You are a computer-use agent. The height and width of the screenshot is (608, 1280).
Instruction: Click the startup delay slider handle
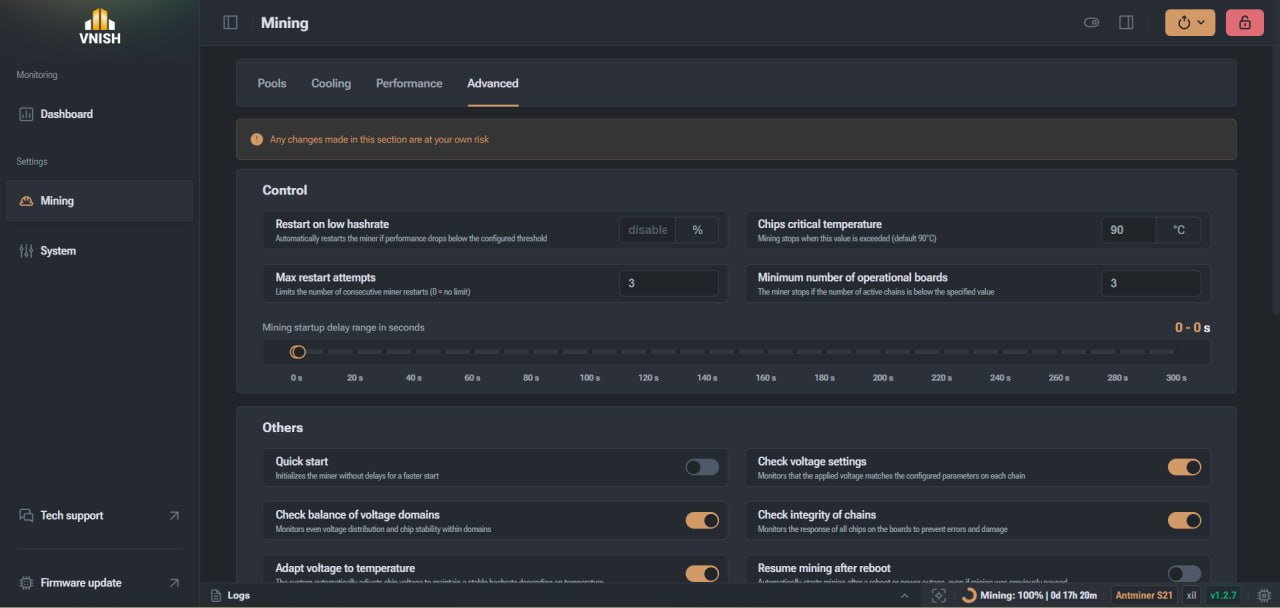(x=297, y=352)
